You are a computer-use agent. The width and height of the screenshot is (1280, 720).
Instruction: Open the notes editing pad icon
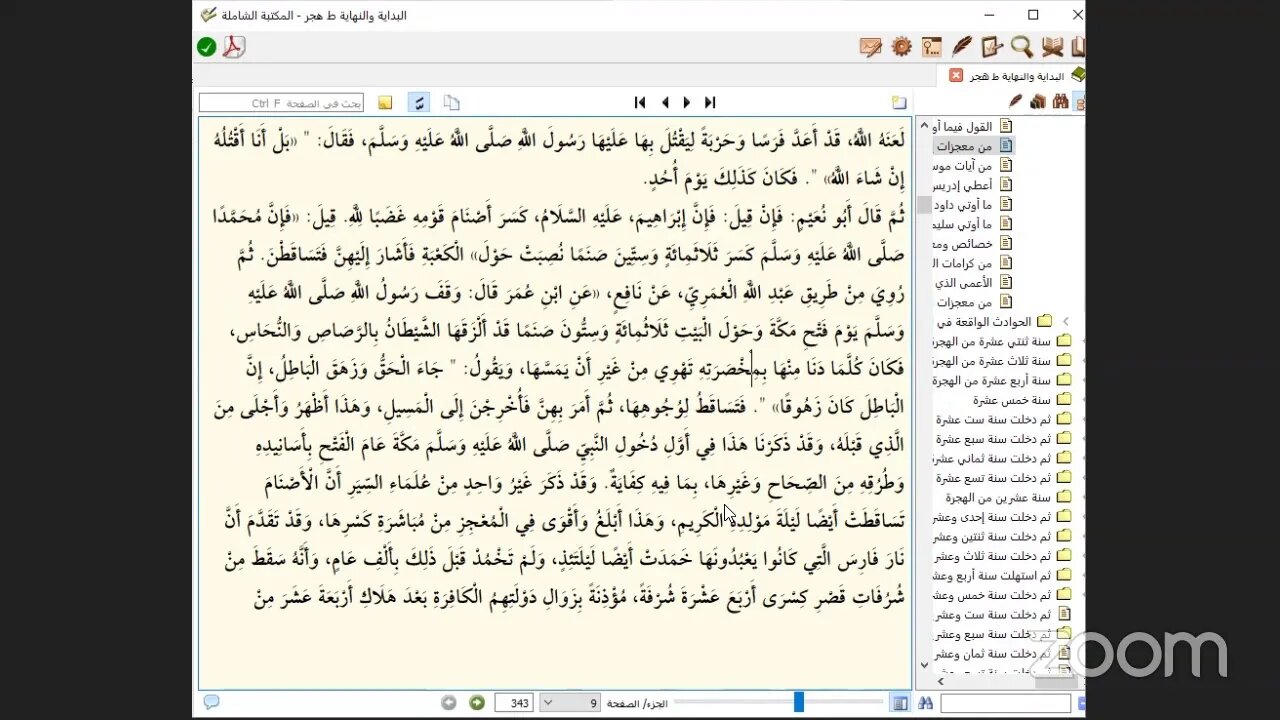[x=992, y=47]
